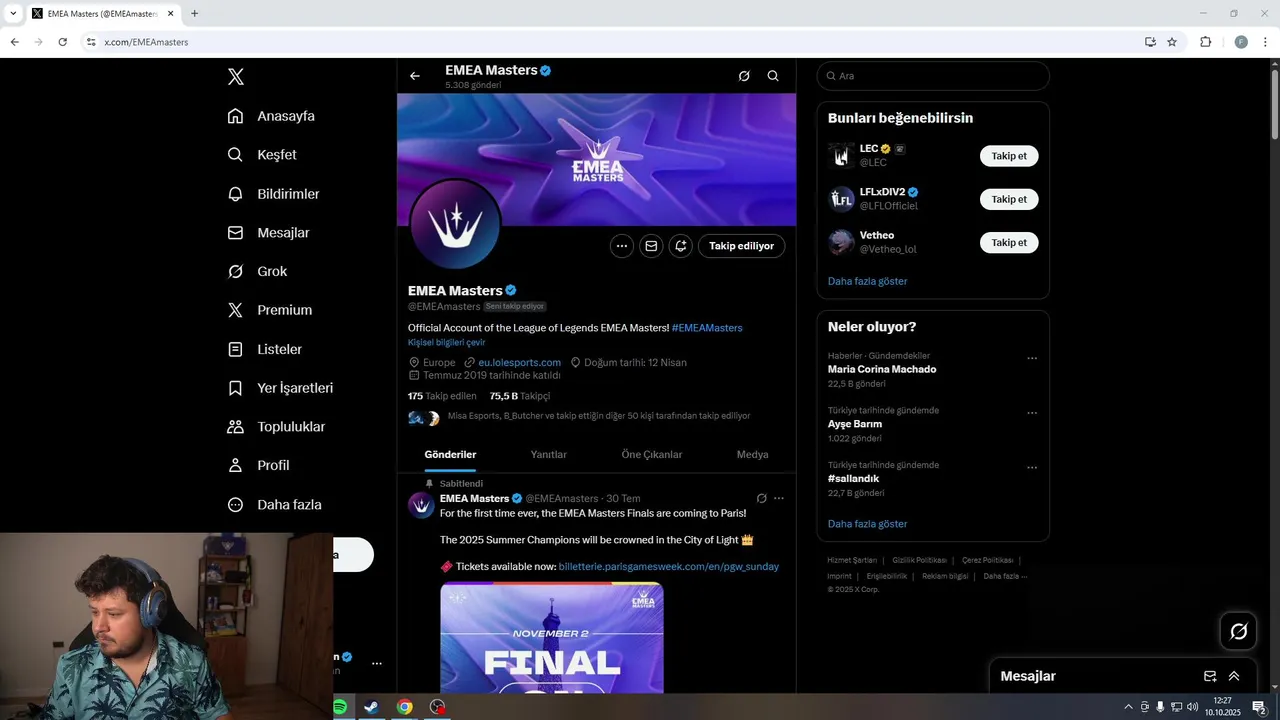Click Takip ediliyor following button
1280x720 pixels.
coord(742,246)
